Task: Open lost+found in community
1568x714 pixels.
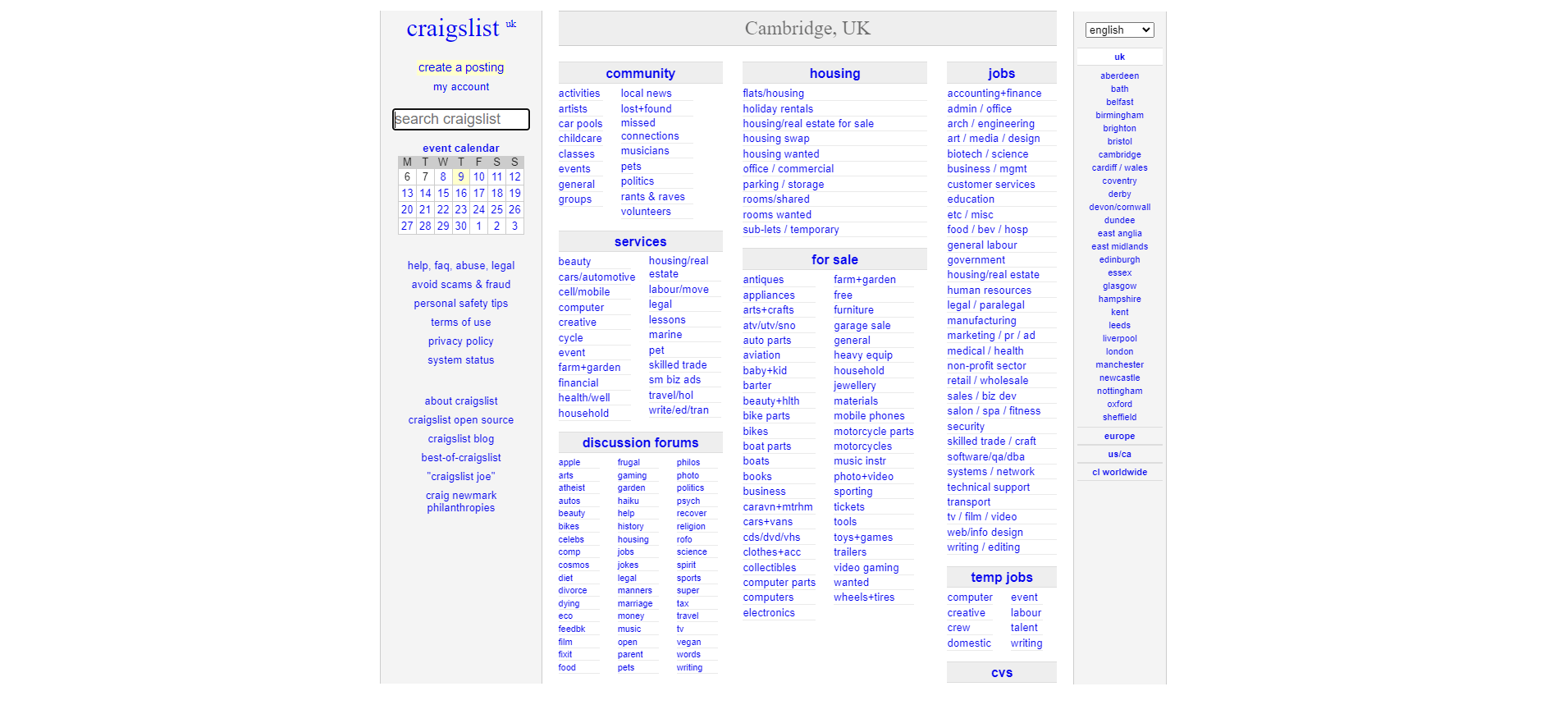Action: (647, 109)
